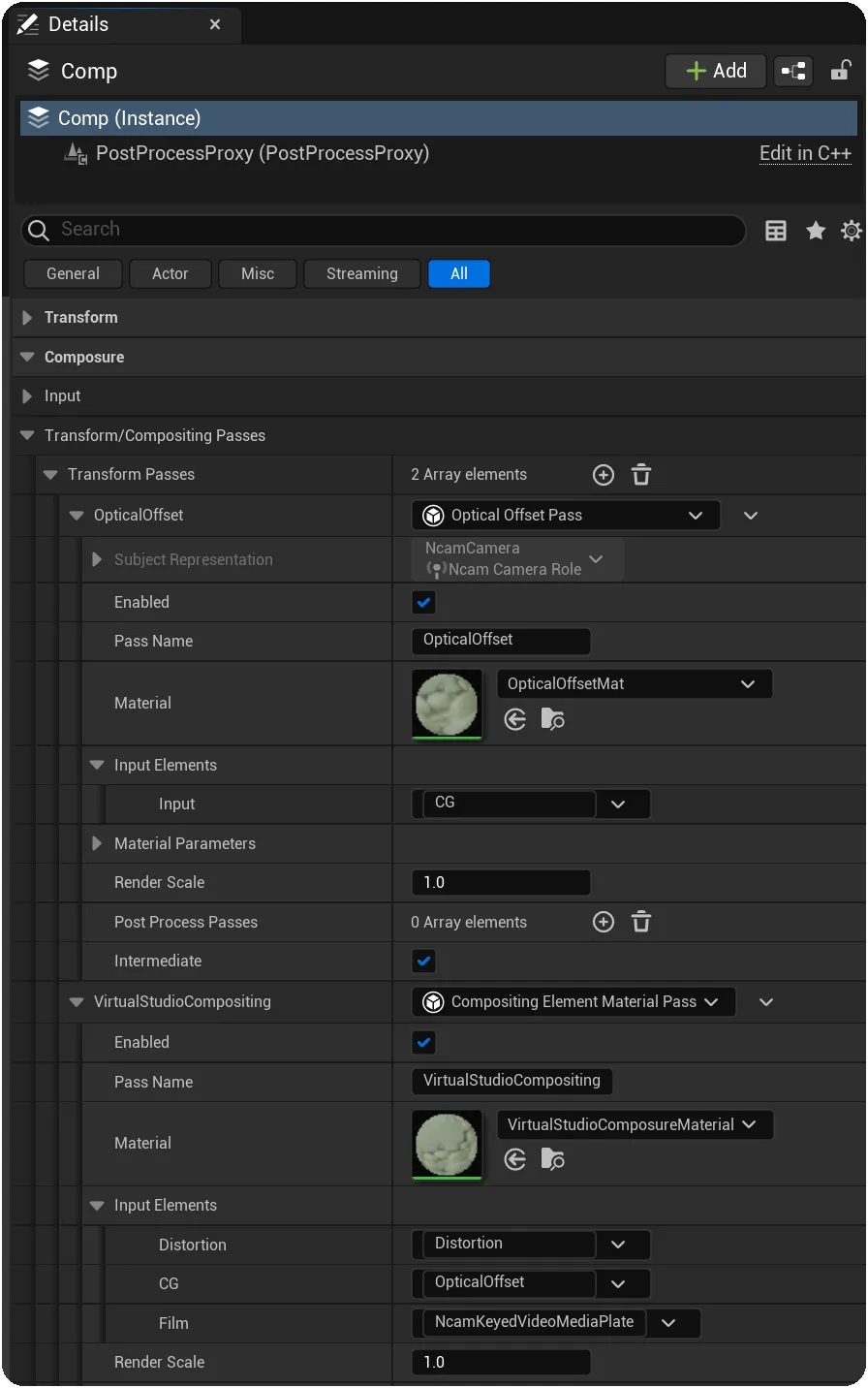The image size is (868, 1388).
Task: Click the Add component button
Action: [716, 71]
